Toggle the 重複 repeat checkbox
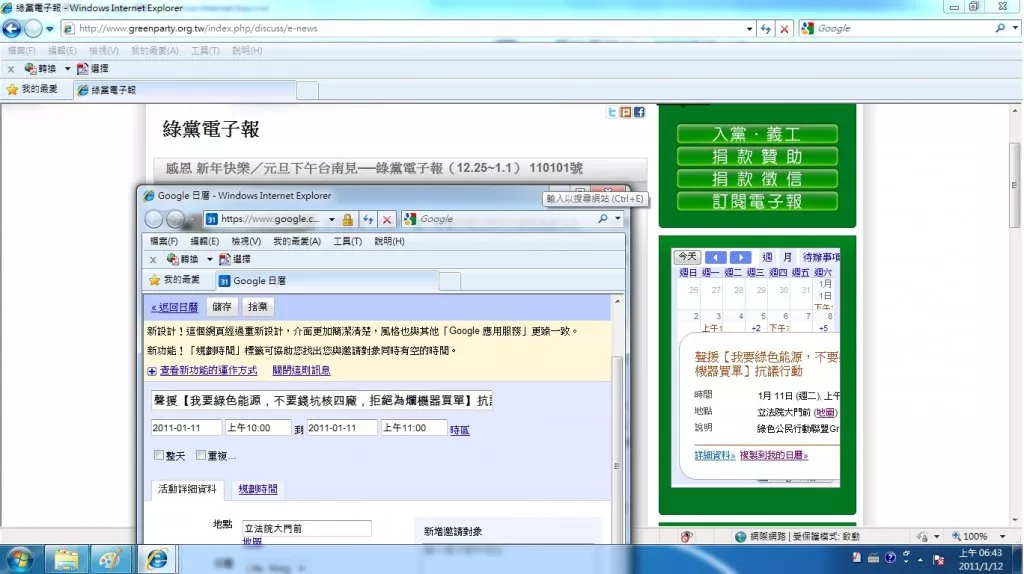 200,455
